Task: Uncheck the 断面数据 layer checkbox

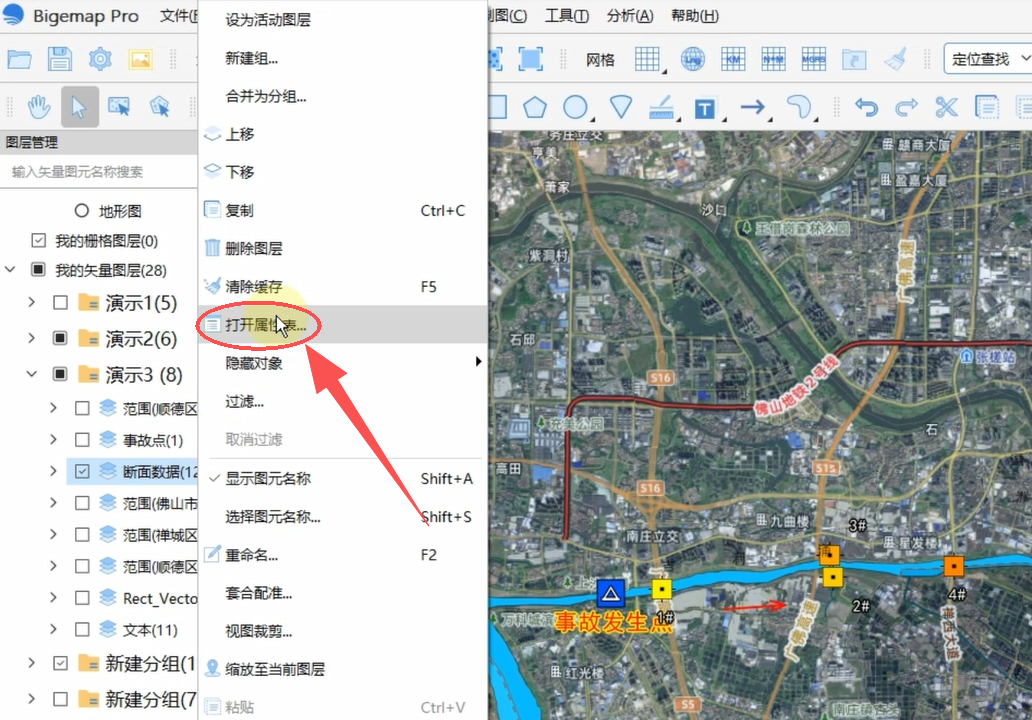Action: (82, 471)
